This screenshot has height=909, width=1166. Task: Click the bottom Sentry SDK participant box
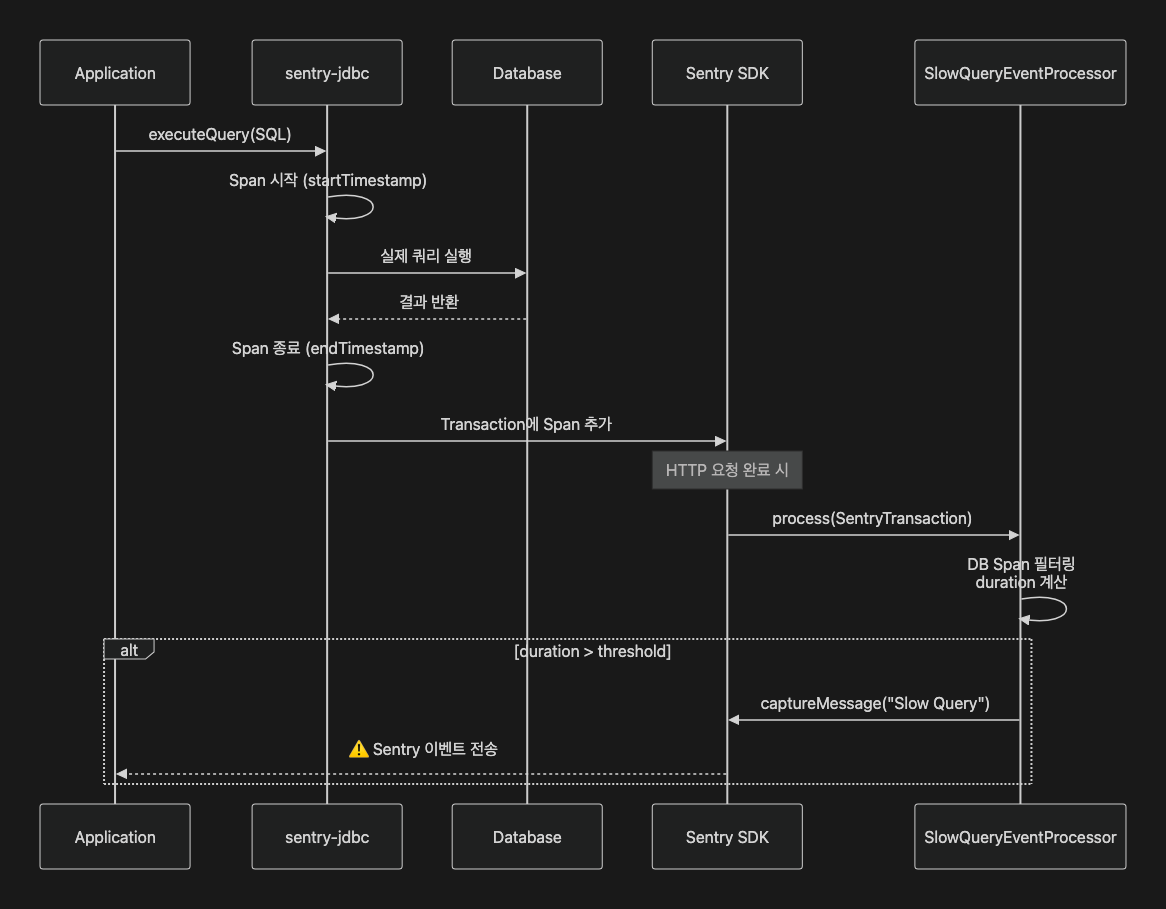click(x=727, y=837)
